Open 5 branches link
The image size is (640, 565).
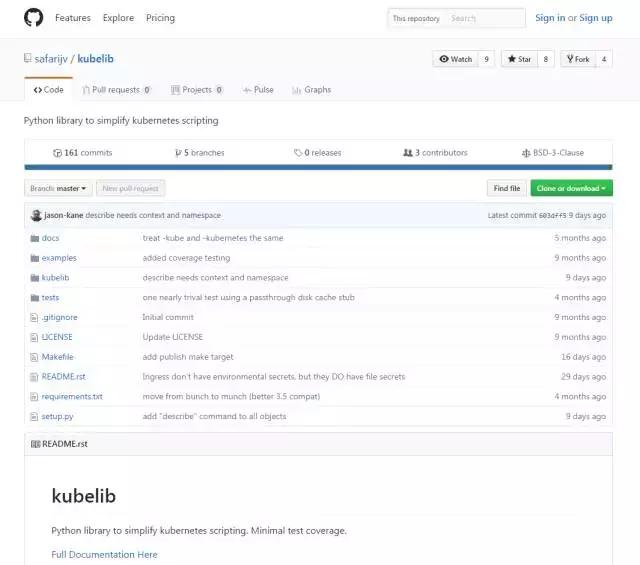click(200, 153)
